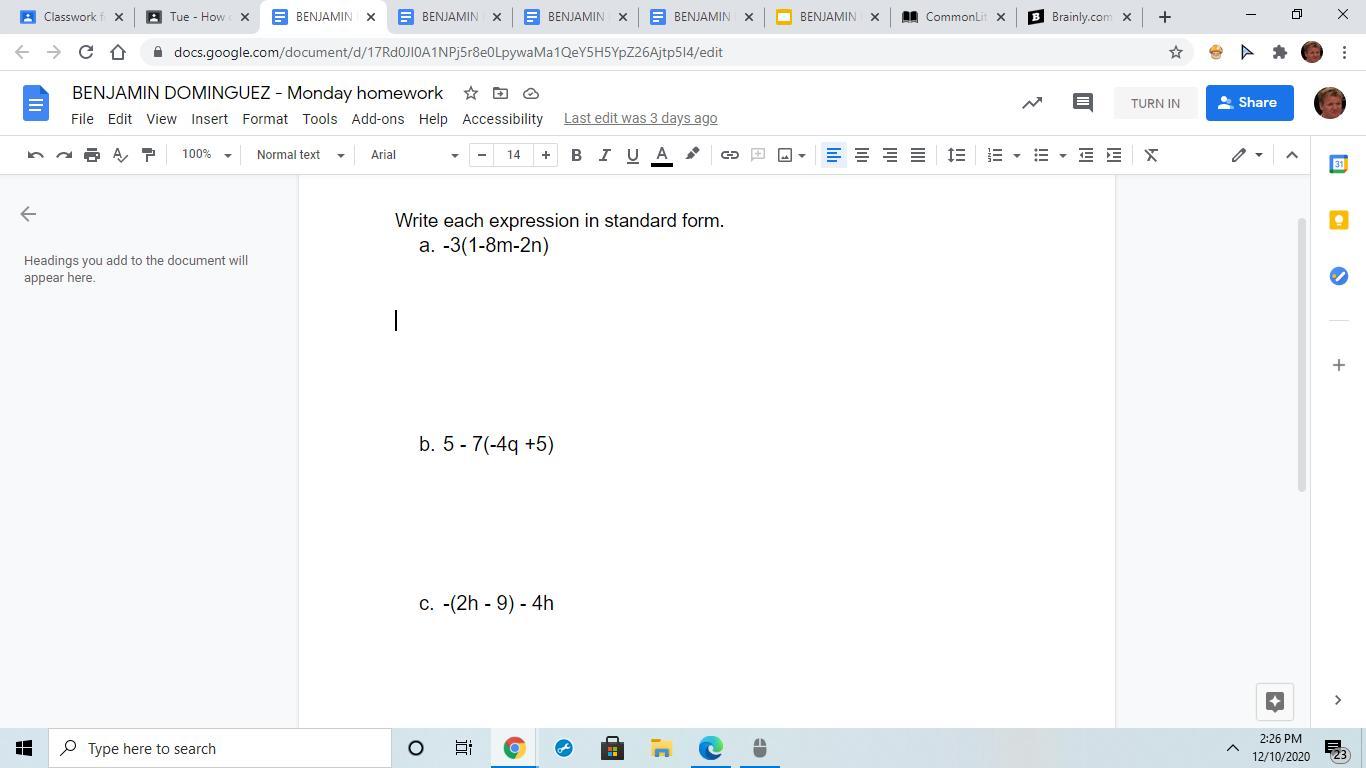Open the Insert menu
The image size is (1366, 768).
pos(209,119)
